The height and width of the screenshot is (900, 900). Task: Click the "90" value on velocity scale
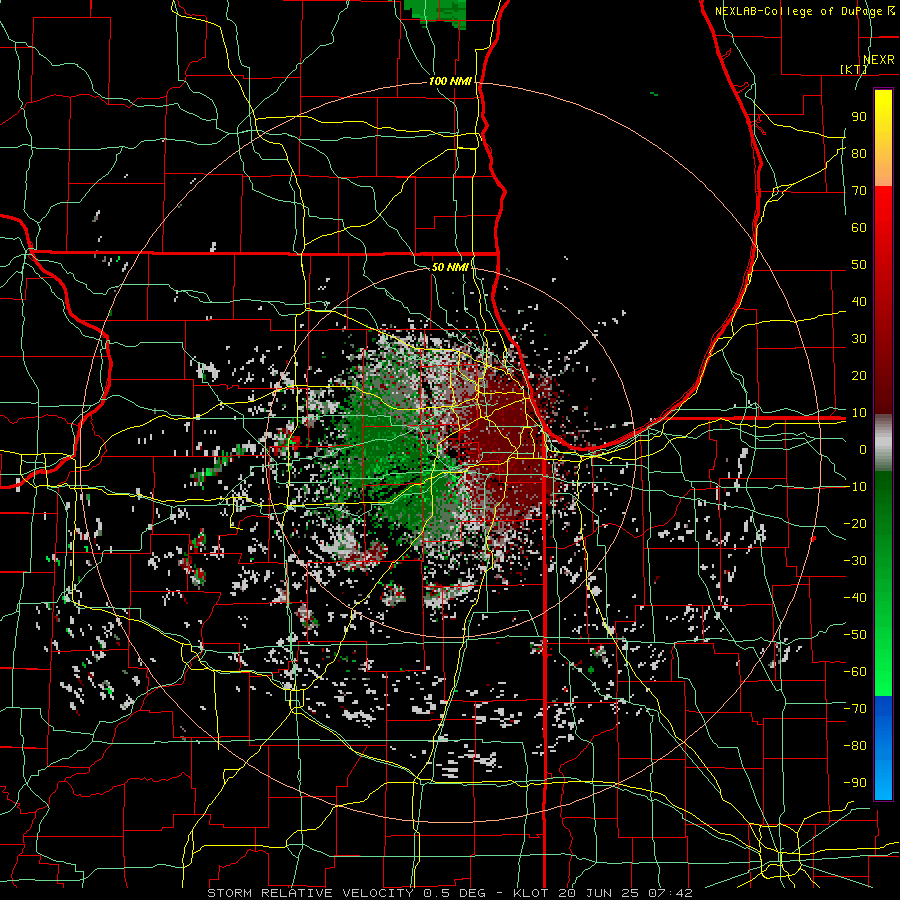pyautogui.click(x=859, y=117)
